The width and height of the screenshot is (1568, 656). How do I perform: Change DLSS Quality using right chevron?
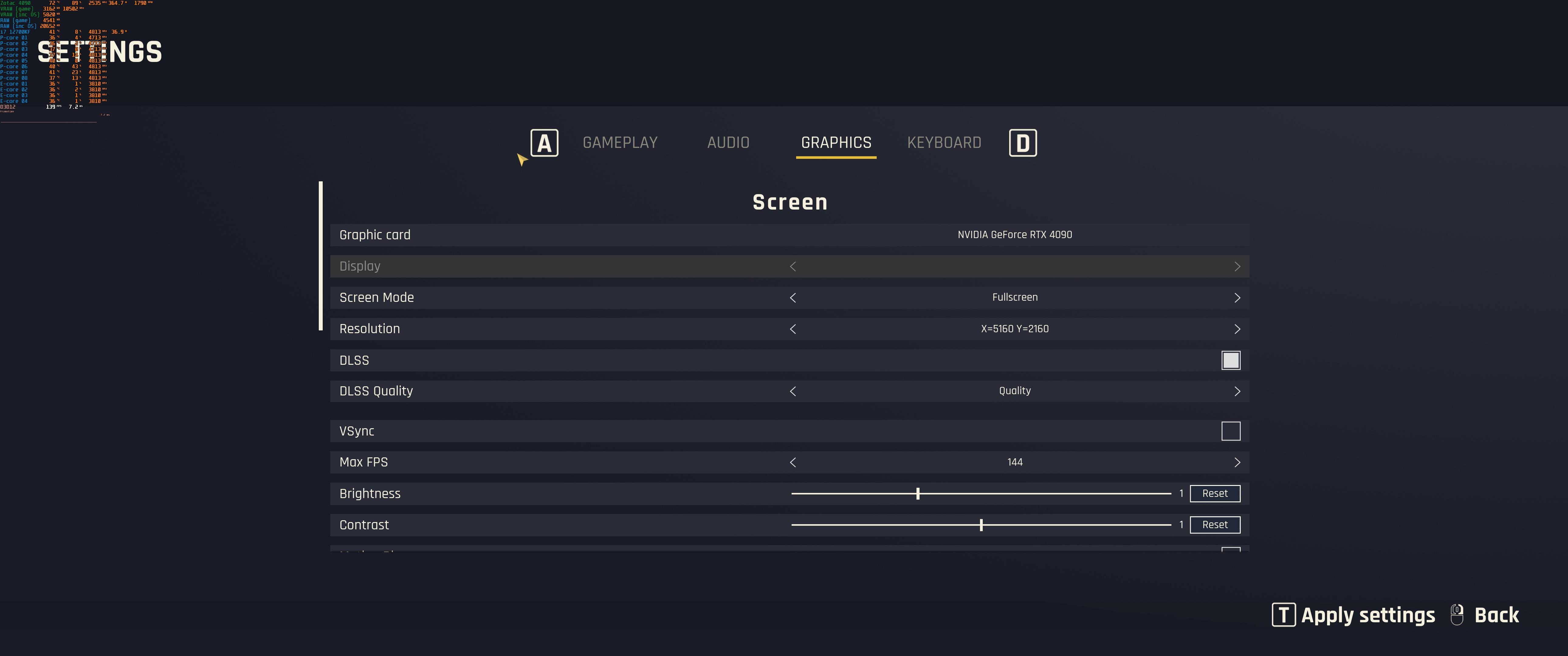[1237, 391]
